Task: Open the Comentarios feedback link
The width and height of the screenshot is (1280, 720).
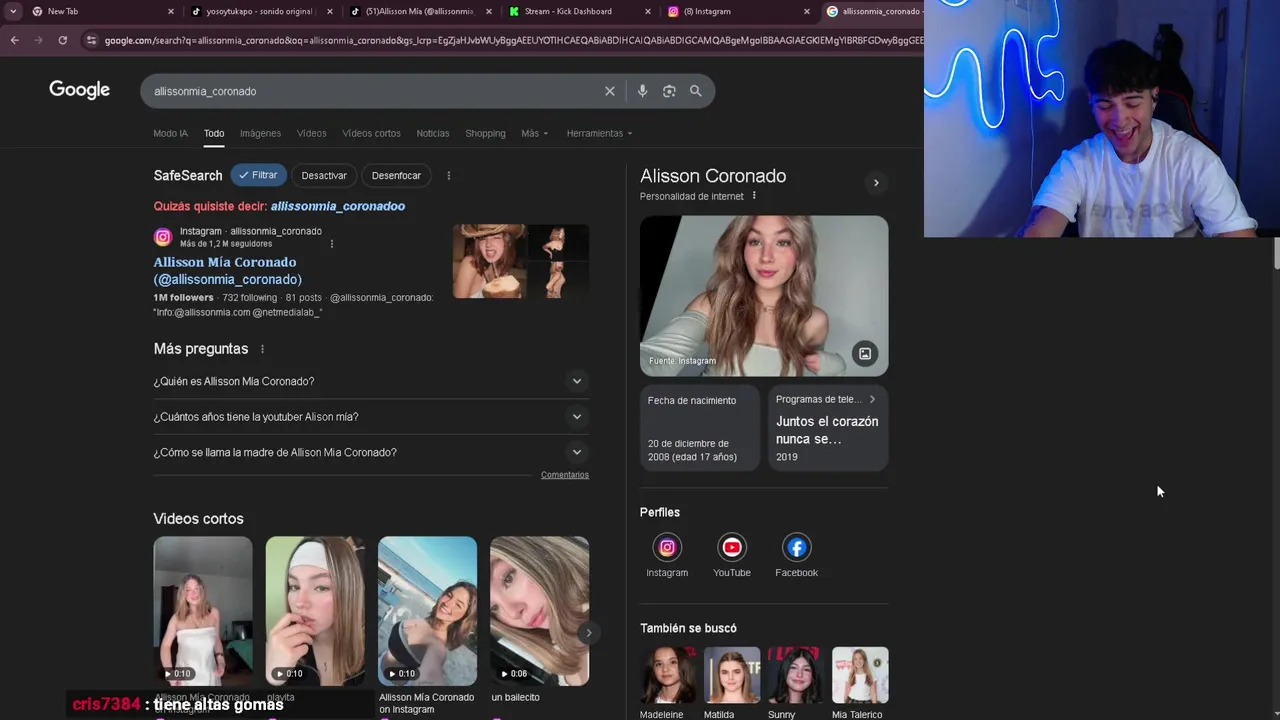Action: 565,475
